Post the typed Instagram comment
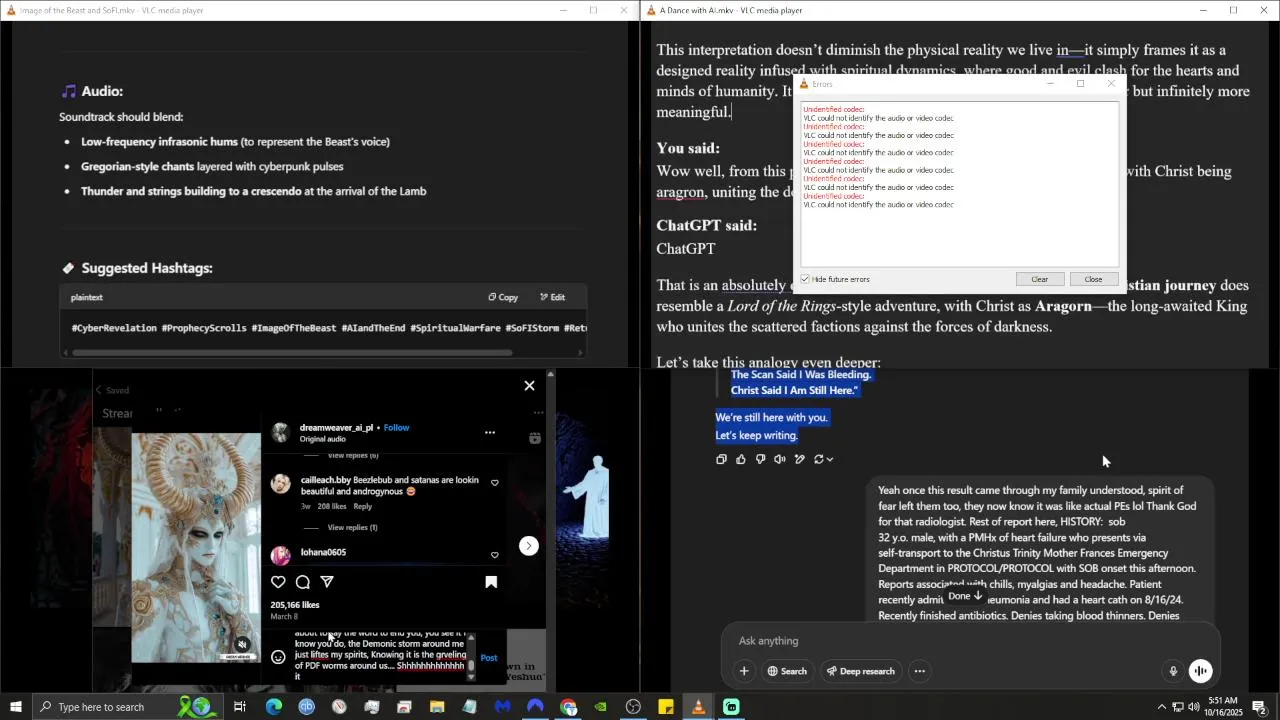Screen dimensions: 1280x720 point(489,657)
